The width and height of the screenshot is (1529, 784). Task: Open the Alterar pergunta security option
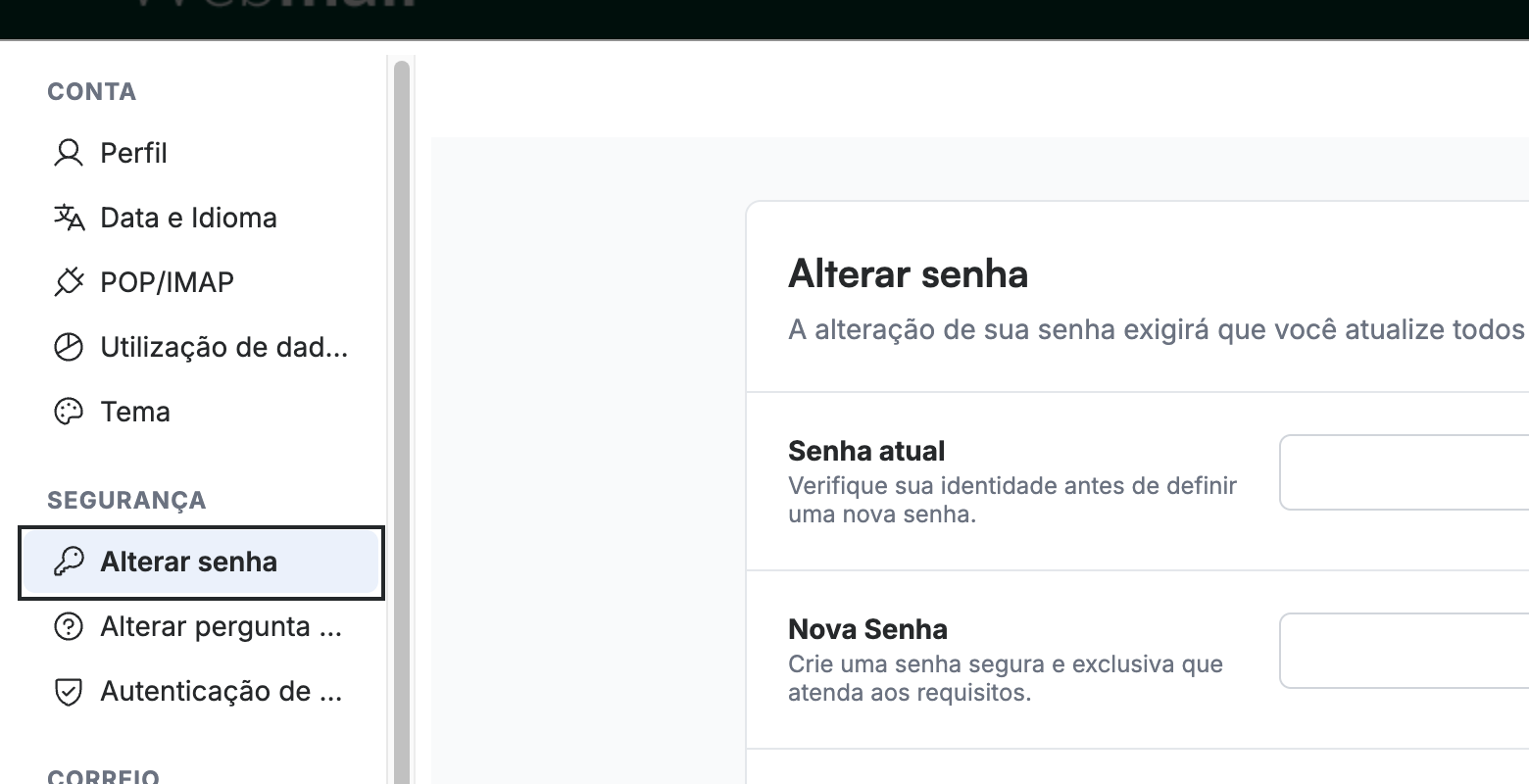(222, 626)
